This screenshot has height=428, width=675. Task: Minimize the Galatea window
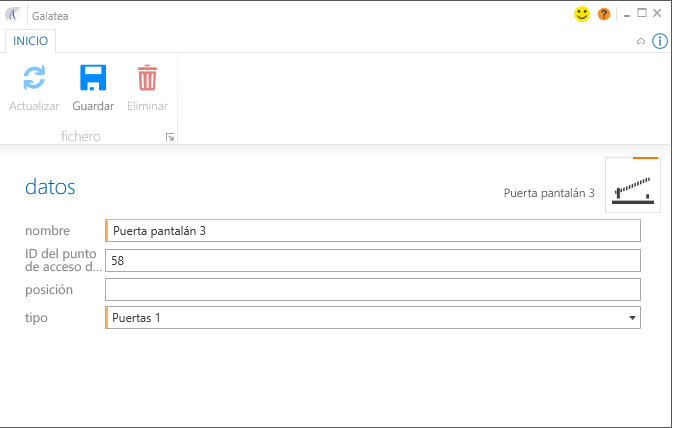point(625,15)
